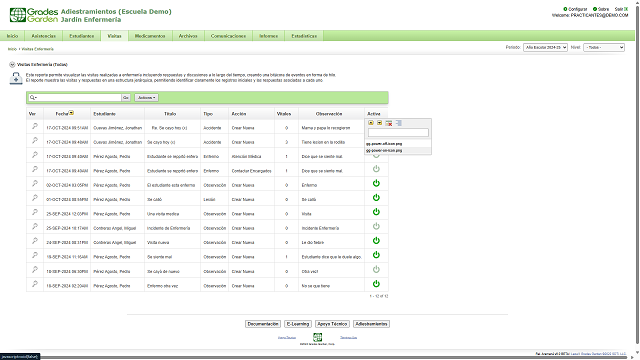The width and height of the screenshot is (640, 360).
Task: Toggle active status for 'El estudiante esta enfermo'
Action: [x=376, y=183]
